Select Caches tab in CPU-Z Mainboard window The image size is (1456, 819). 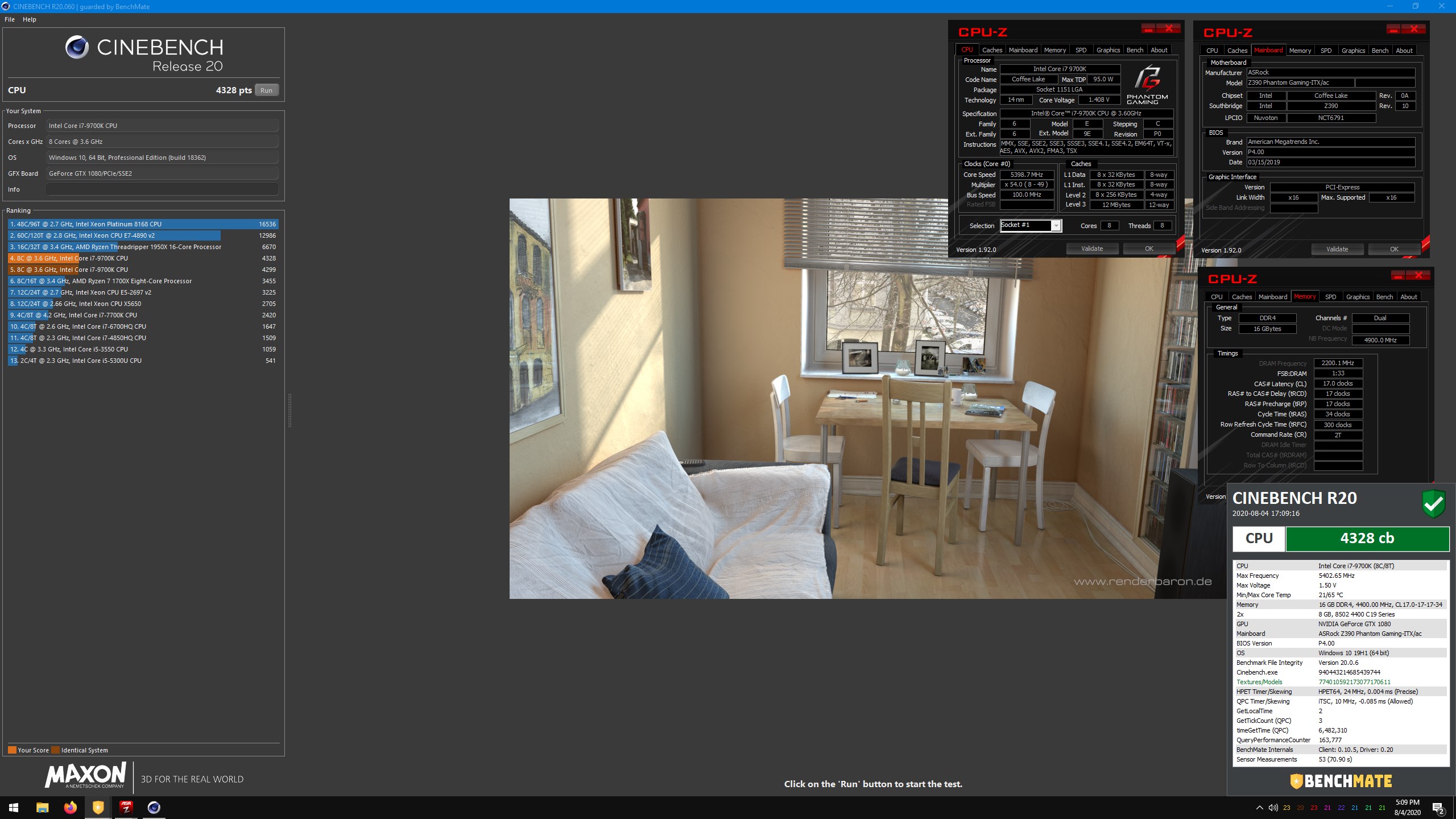[x=1237, y=51]
